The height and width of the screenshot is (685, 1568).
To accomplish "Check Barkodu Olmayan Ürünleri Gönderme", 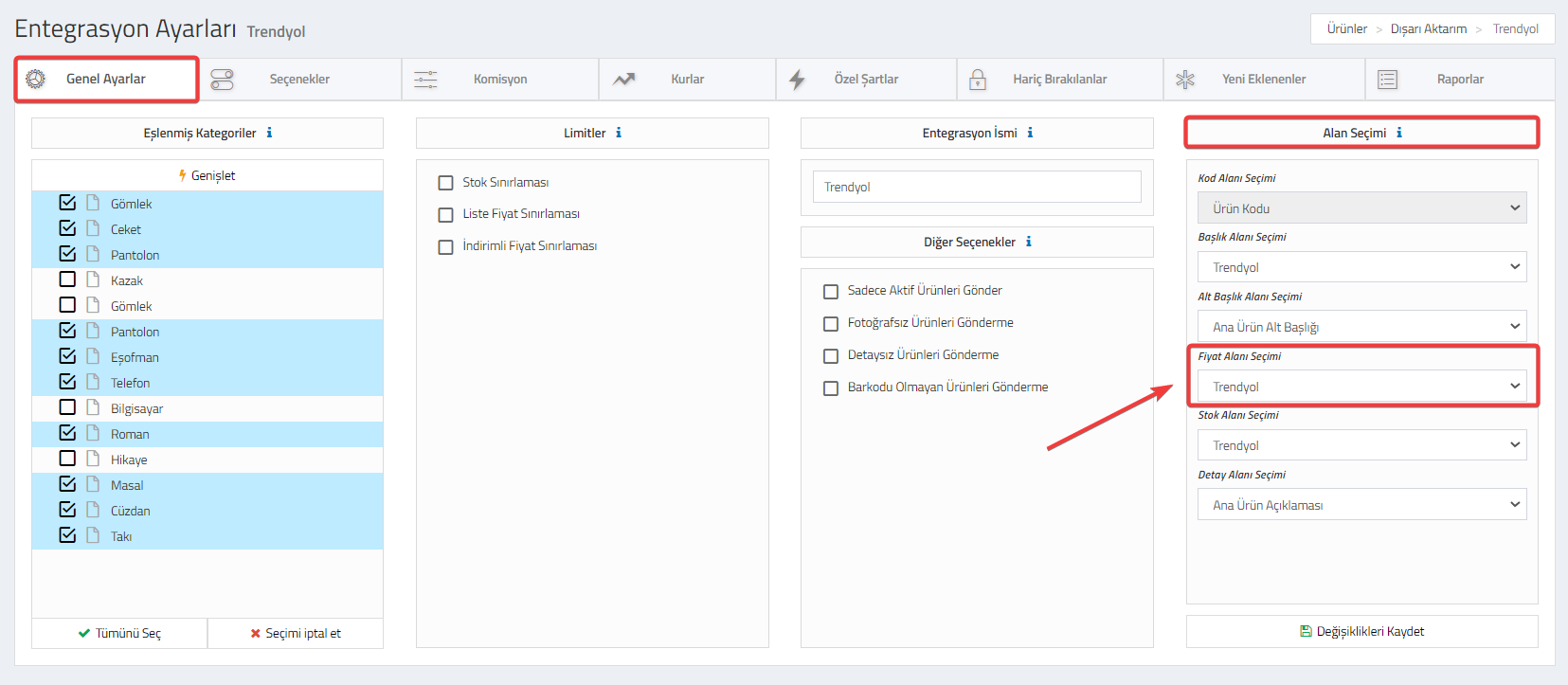I will click(x=831, y=388).
